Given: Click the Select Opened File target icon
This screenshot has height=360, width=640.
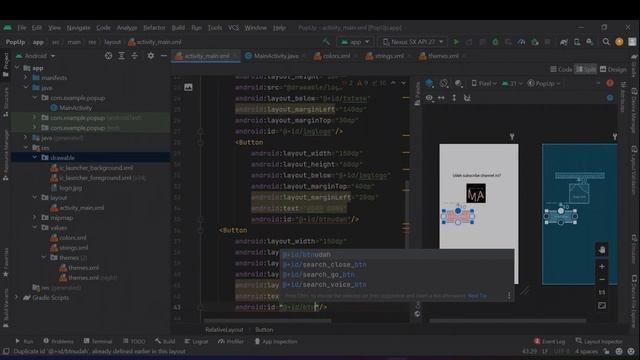Looking at the screenshot, I should point(109,56).
